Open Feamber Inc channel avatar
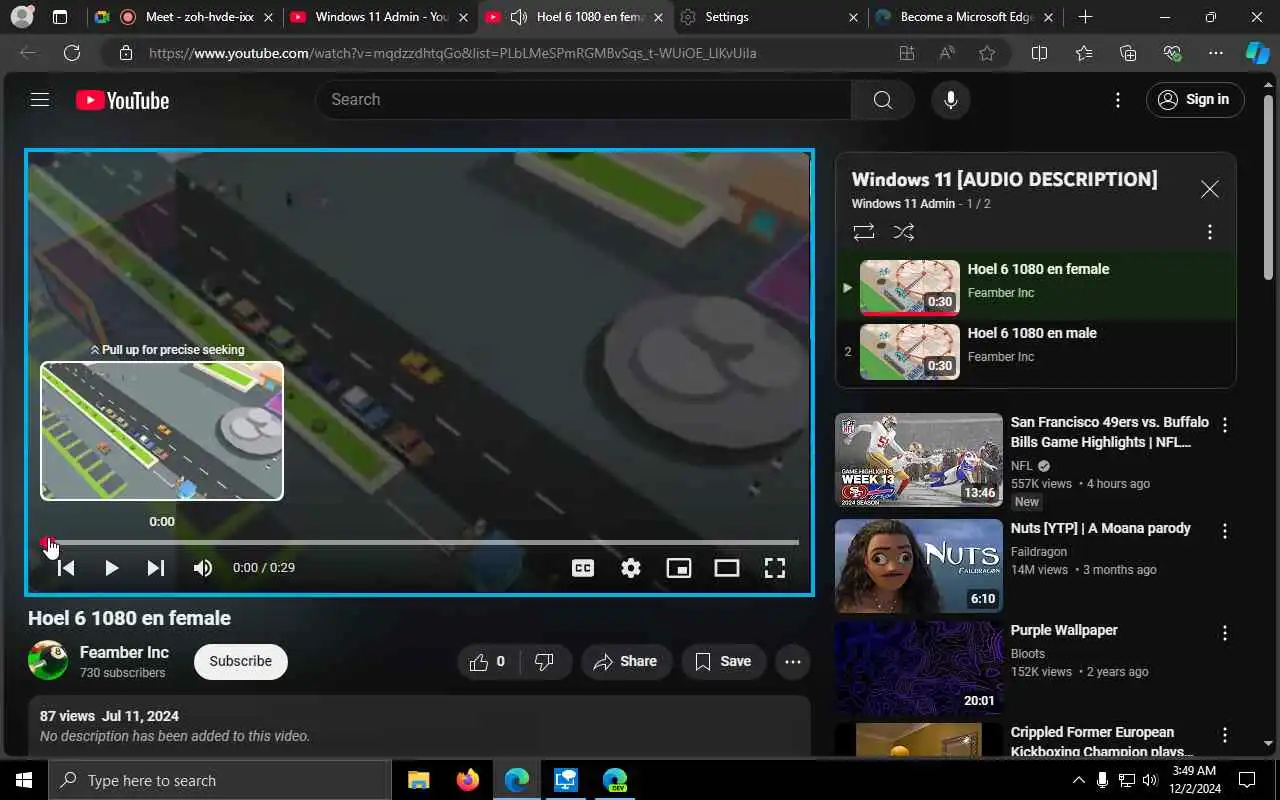Screen dimensions: 1280x800 [x=48, y=661]
